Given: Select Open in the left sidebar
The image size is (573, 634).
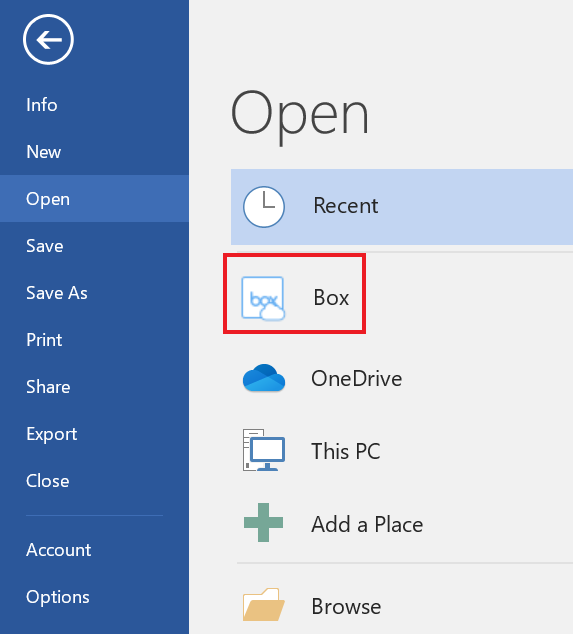Looking at the screenshot, I should [x=94, y=199].
